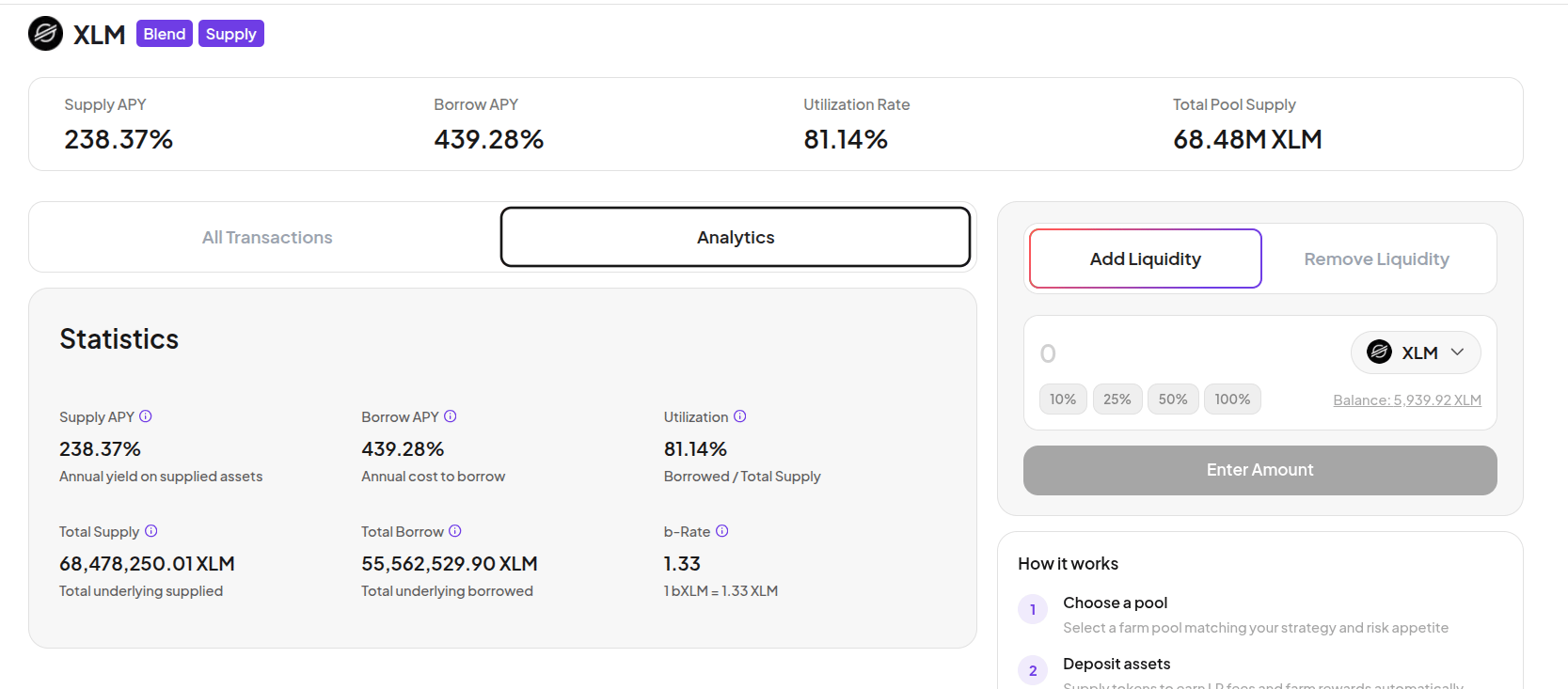Click the 81.14% Utilization Rate header value
Screen dimensions: 1568x689
pyautogui.click(x=846, y=139)
